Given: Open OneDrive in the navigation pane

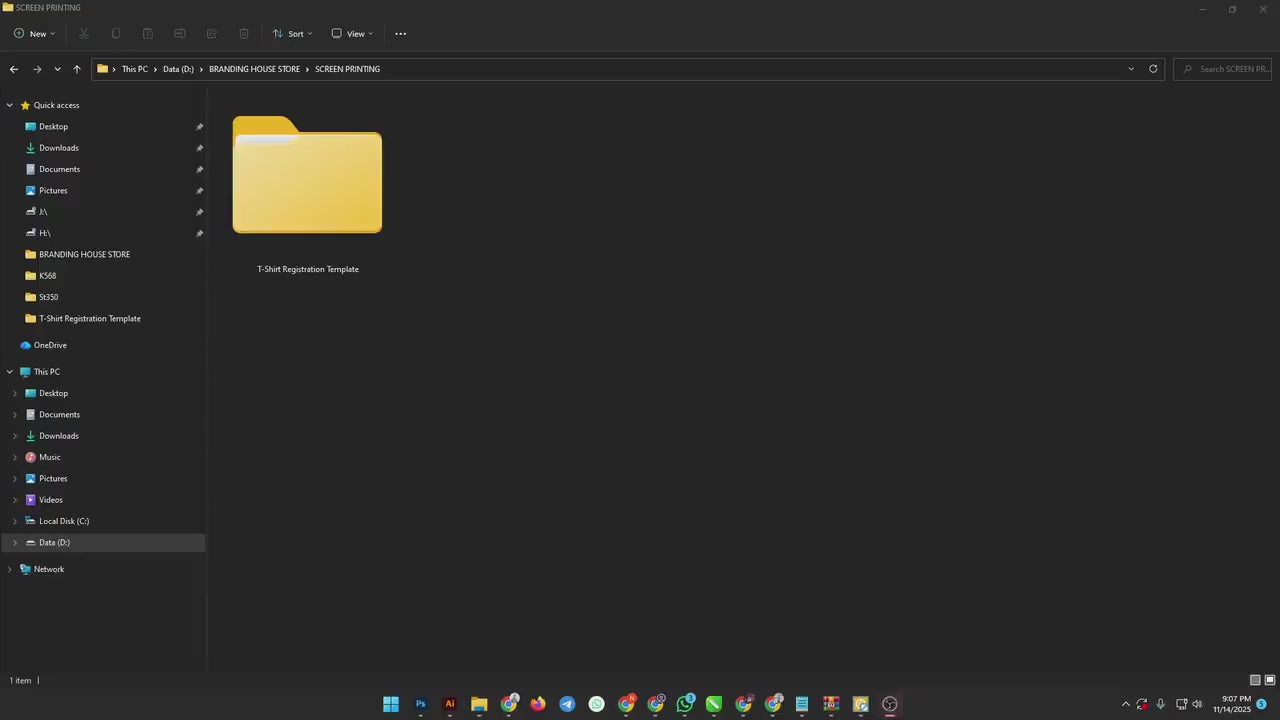Looking at the screenshot, I should pyautogui.click(x=50, y=345).
